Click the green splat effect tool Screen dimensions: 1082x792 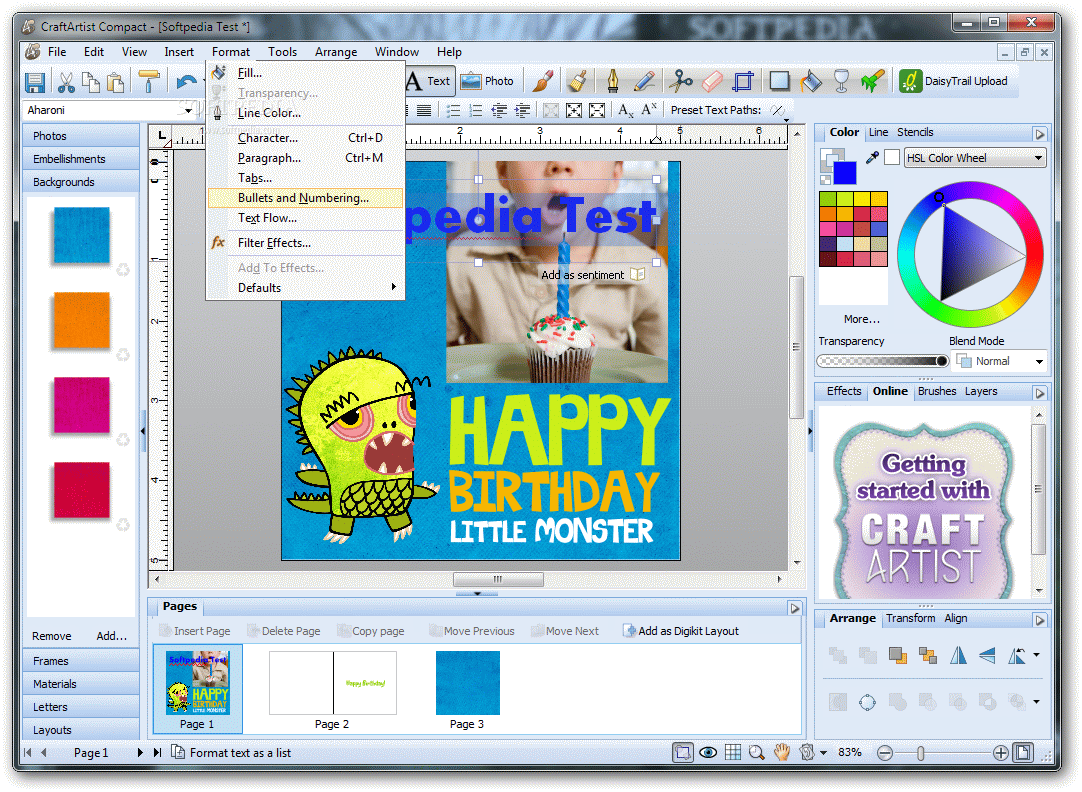click(x=872, y=81)
